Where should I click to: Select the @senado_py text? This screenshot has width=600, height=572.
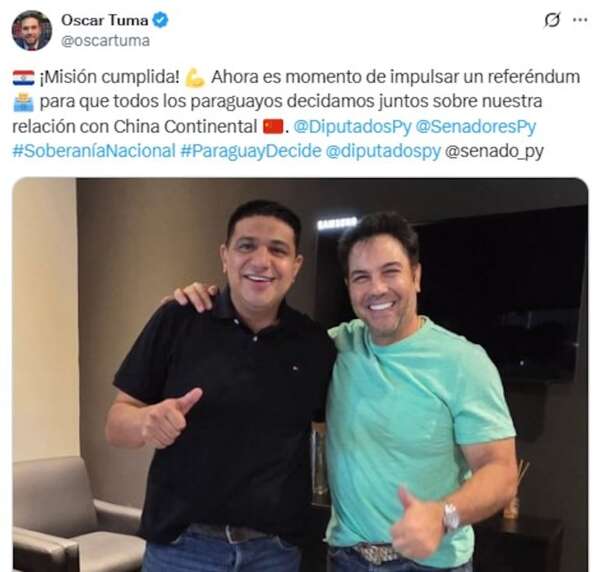pos(494,151)
